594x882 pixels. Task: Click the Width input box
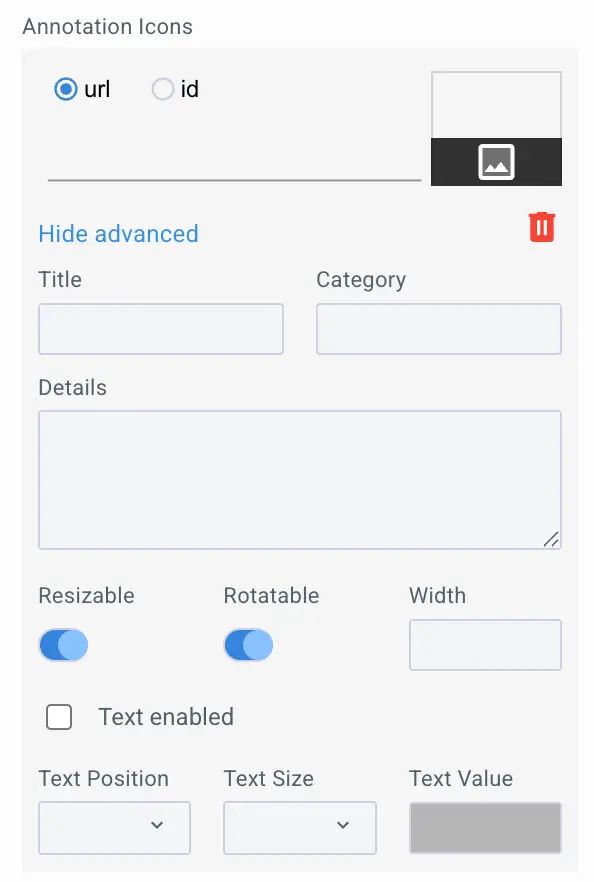tap(485, 645)
